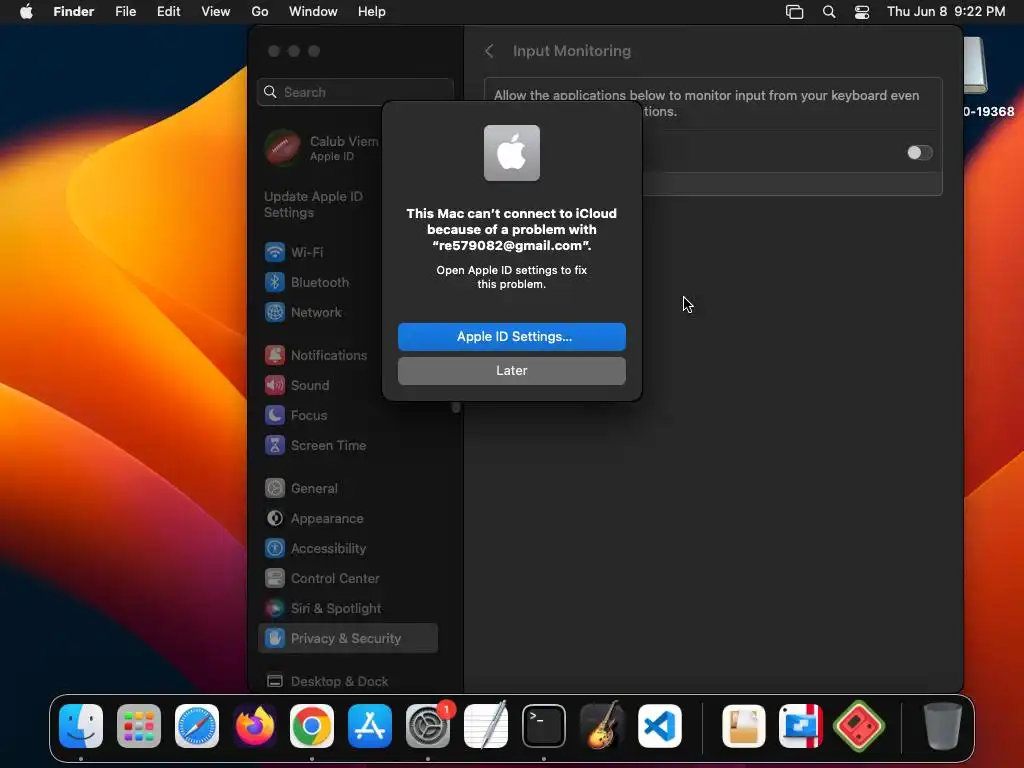This screenshot has height=768, width=1024.
Task: Select the Privacy & Security hand icon
Action: (x=275, y=639)
